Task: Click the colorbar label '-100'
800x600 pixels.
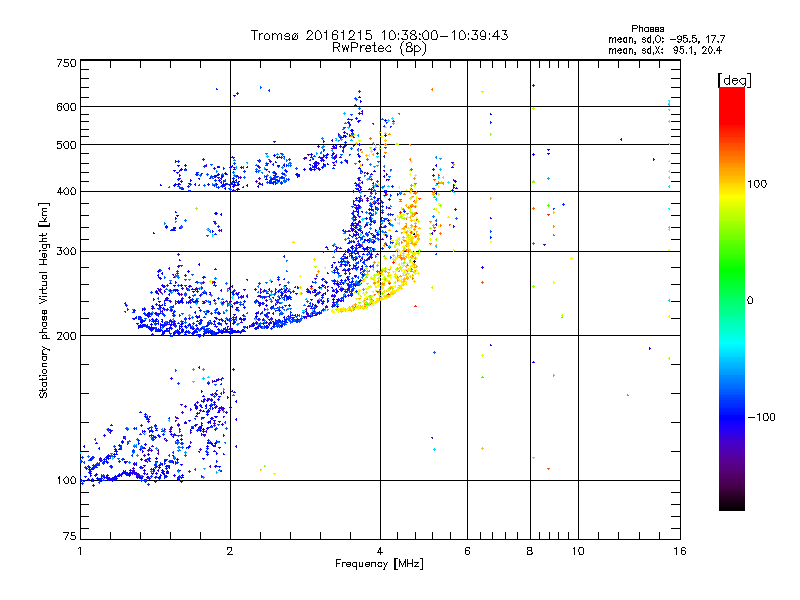Action: 762,417
